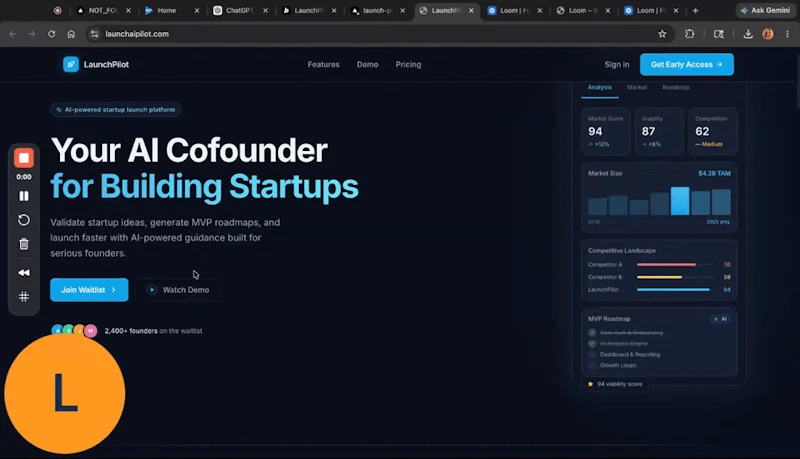Open the grid icon in the recorder bar
The image size is (800, 459).
point(24,297)
